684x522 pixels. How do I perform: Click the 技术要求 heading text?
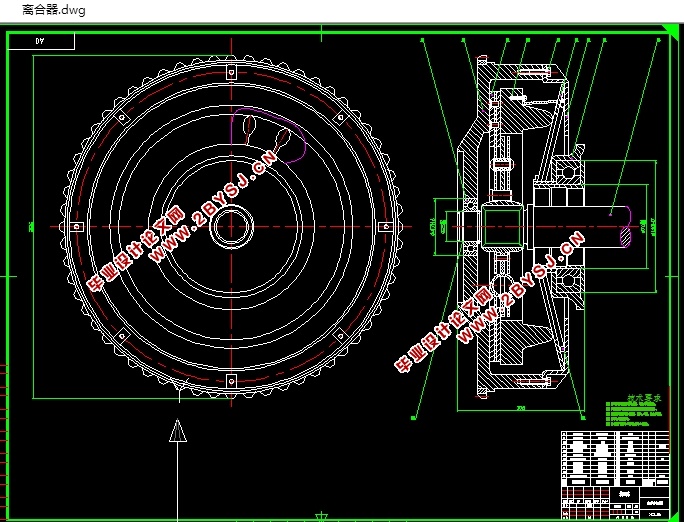(x=644, y=398)
